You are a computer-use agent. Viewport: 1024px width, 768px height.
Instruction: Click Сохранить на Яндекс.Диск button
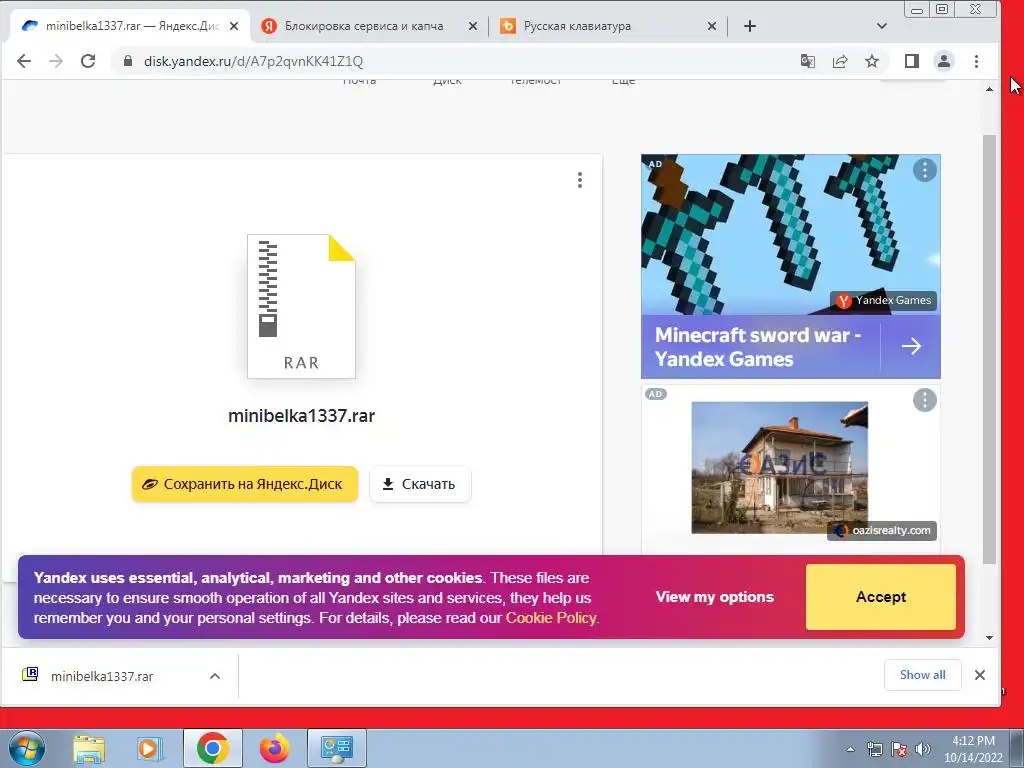245,484
